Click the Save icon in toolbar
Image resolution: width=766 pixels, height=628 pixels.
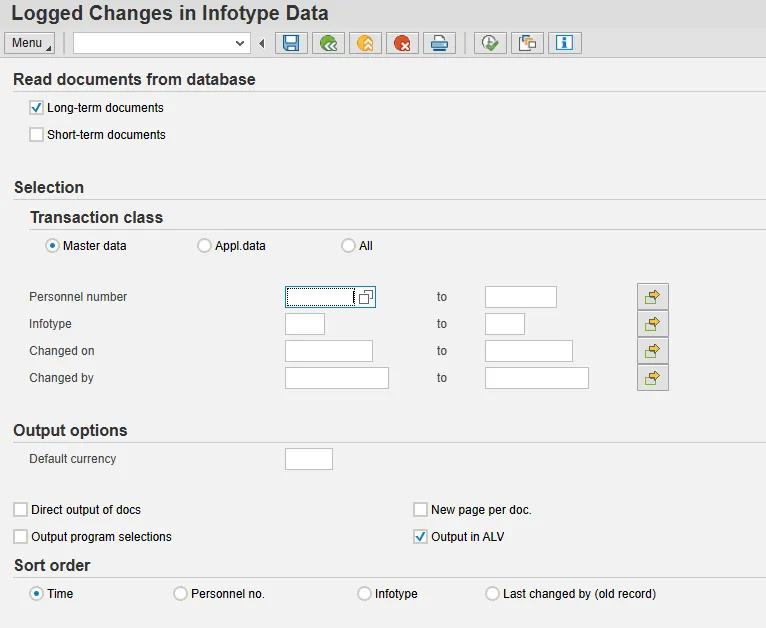coord(291,43)
